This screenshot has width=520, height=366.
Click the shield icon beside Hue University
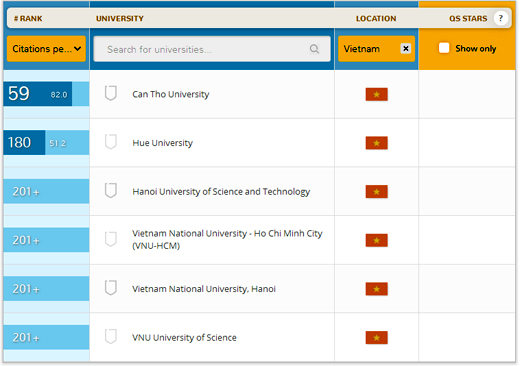(x=111, y=142)
